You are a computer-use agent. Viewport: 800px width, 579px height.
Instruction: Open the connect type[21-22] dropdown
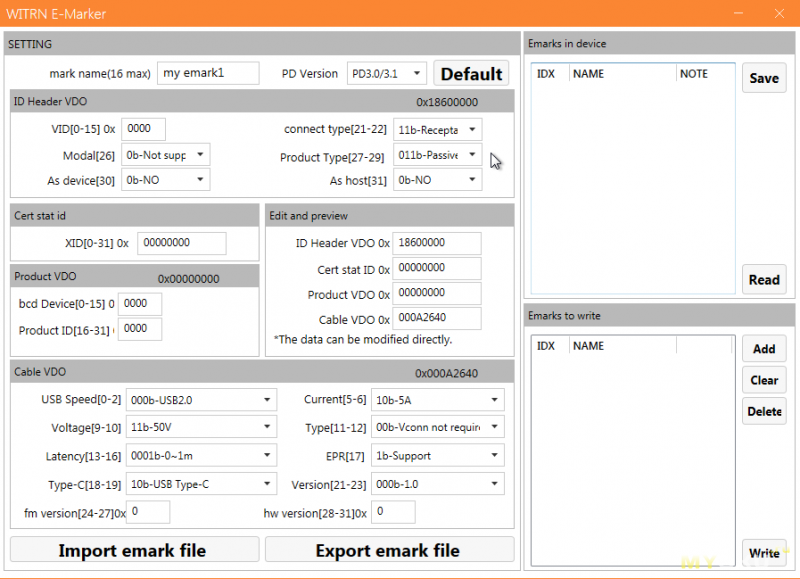(437, 130)
